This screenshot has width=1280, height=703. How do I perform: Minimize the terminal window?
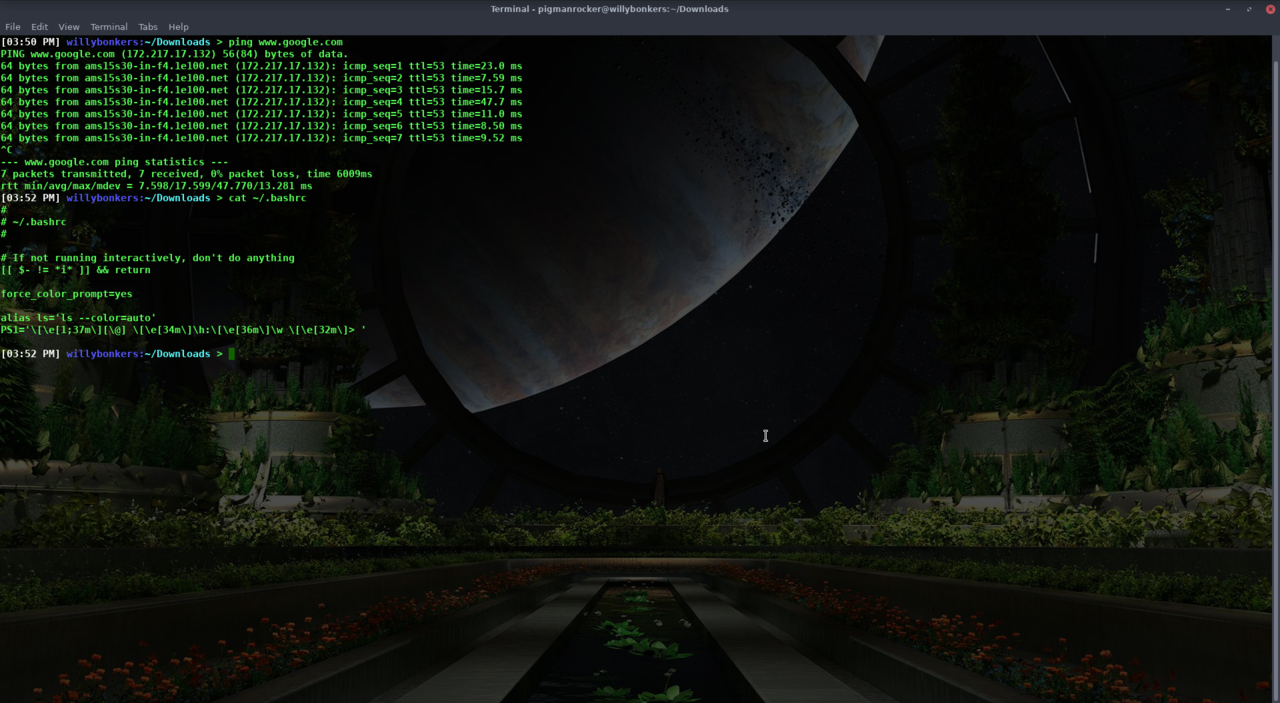(x=1228, y=9)
